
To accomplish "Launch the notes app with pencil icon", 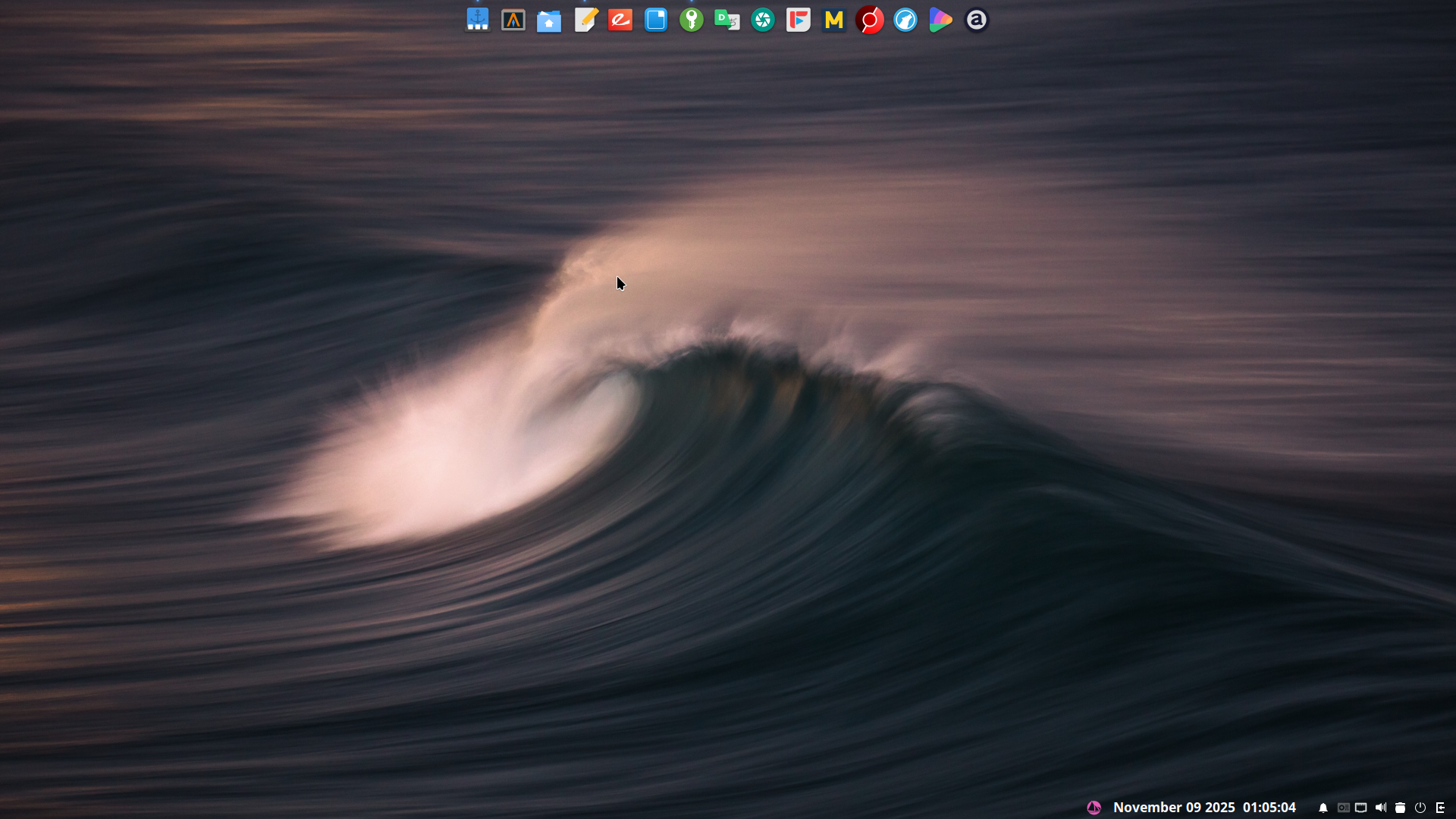I will click(585, 20).
